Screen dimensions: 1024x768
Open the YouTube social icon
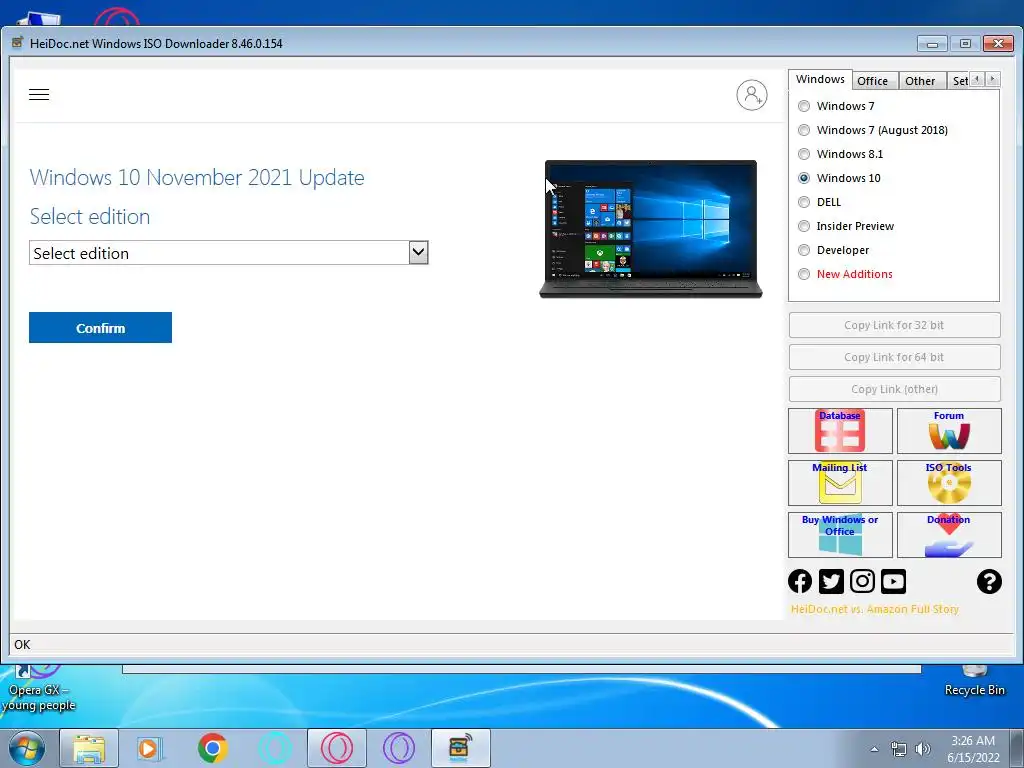point(893,581)
